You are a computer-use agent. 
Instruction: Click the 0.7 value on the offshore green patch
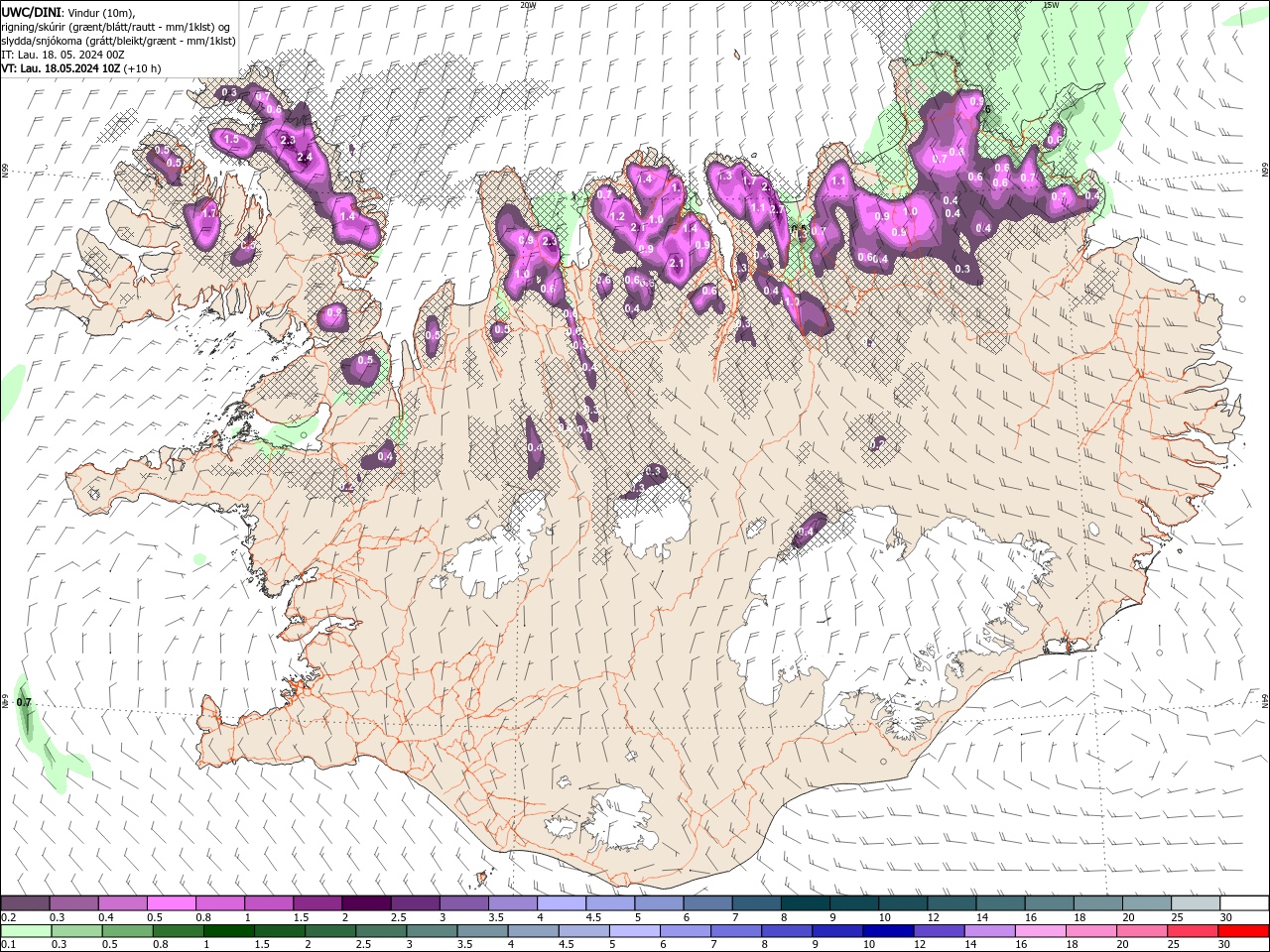pos(25,702)
